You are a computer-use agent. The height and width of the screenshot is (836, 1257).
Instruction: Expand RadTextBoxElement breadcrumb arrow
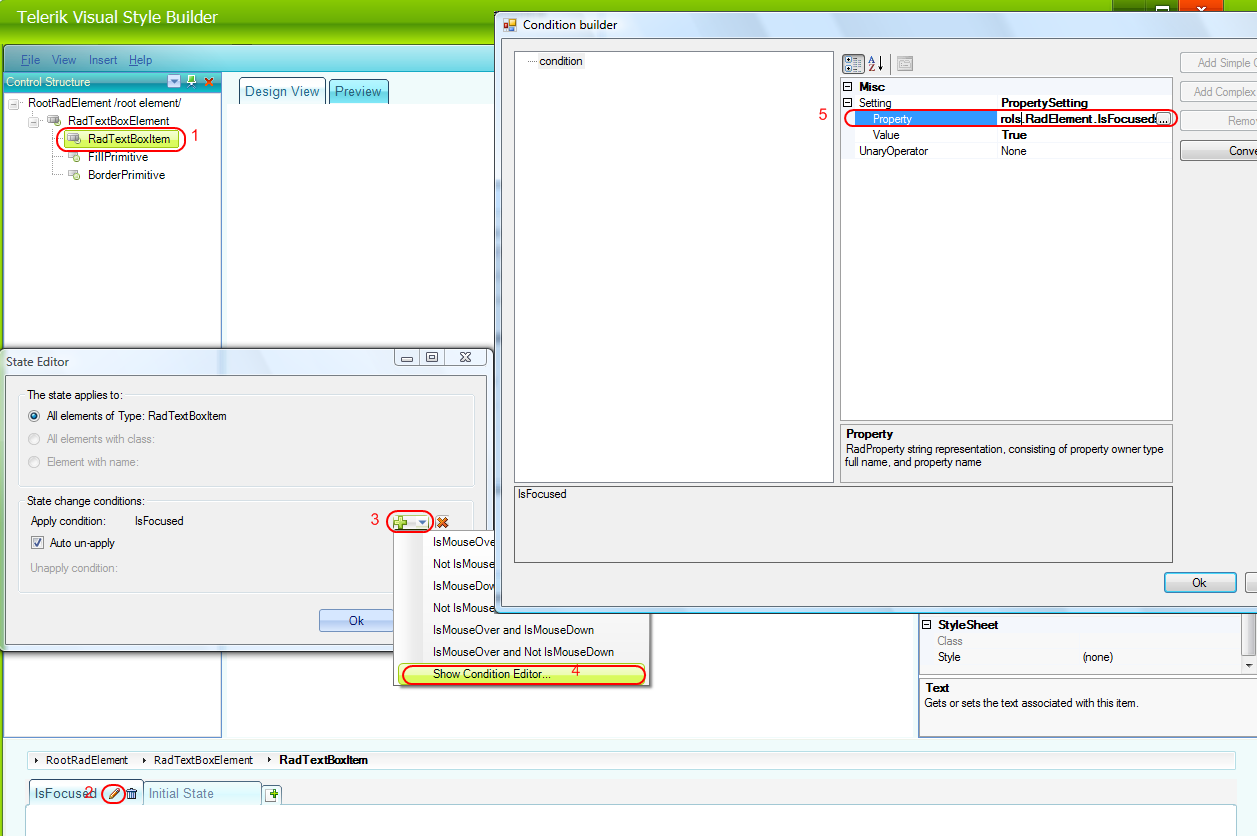point(145,760)
